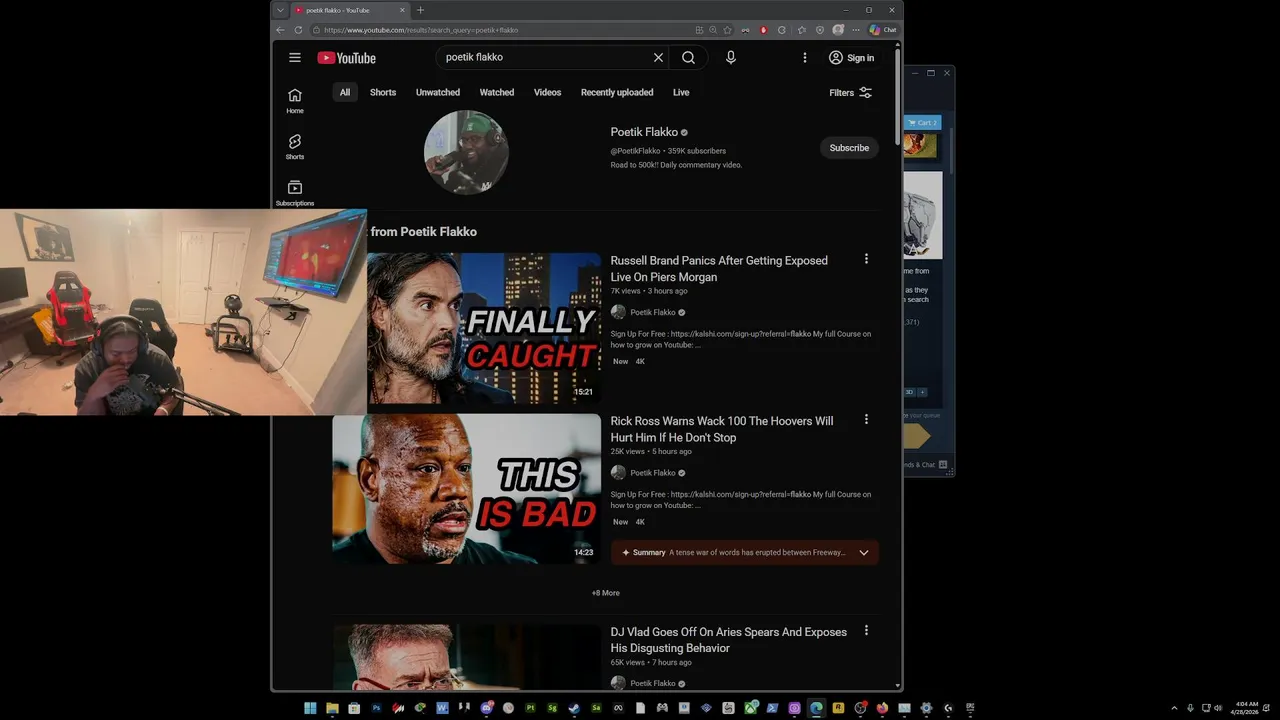
Task: Click the red shield extension icon
Action: [764, 30]
